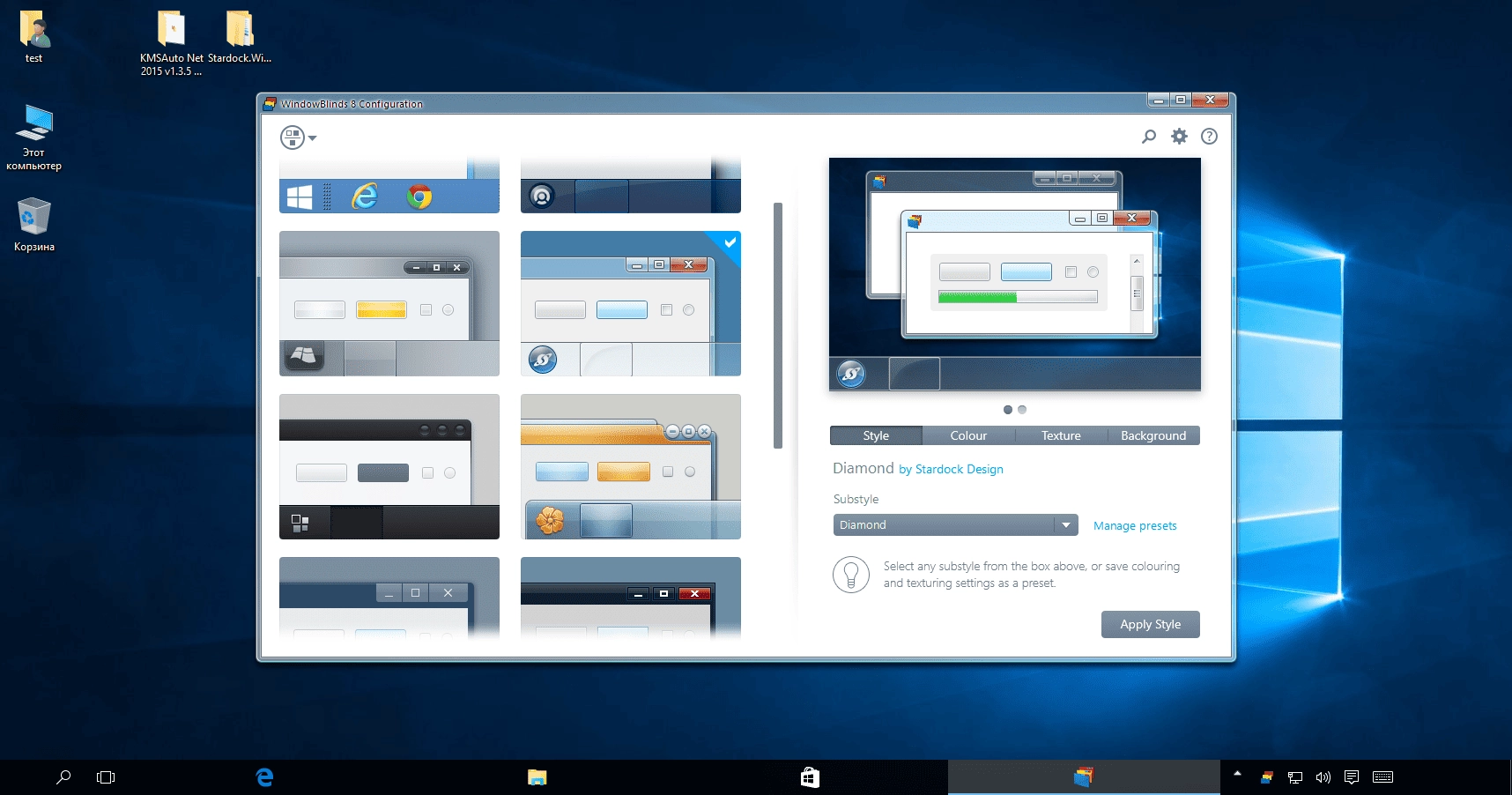Open File Explorer from the taskbar
The image size is (1512, 795).
click(x=537, y=777)
